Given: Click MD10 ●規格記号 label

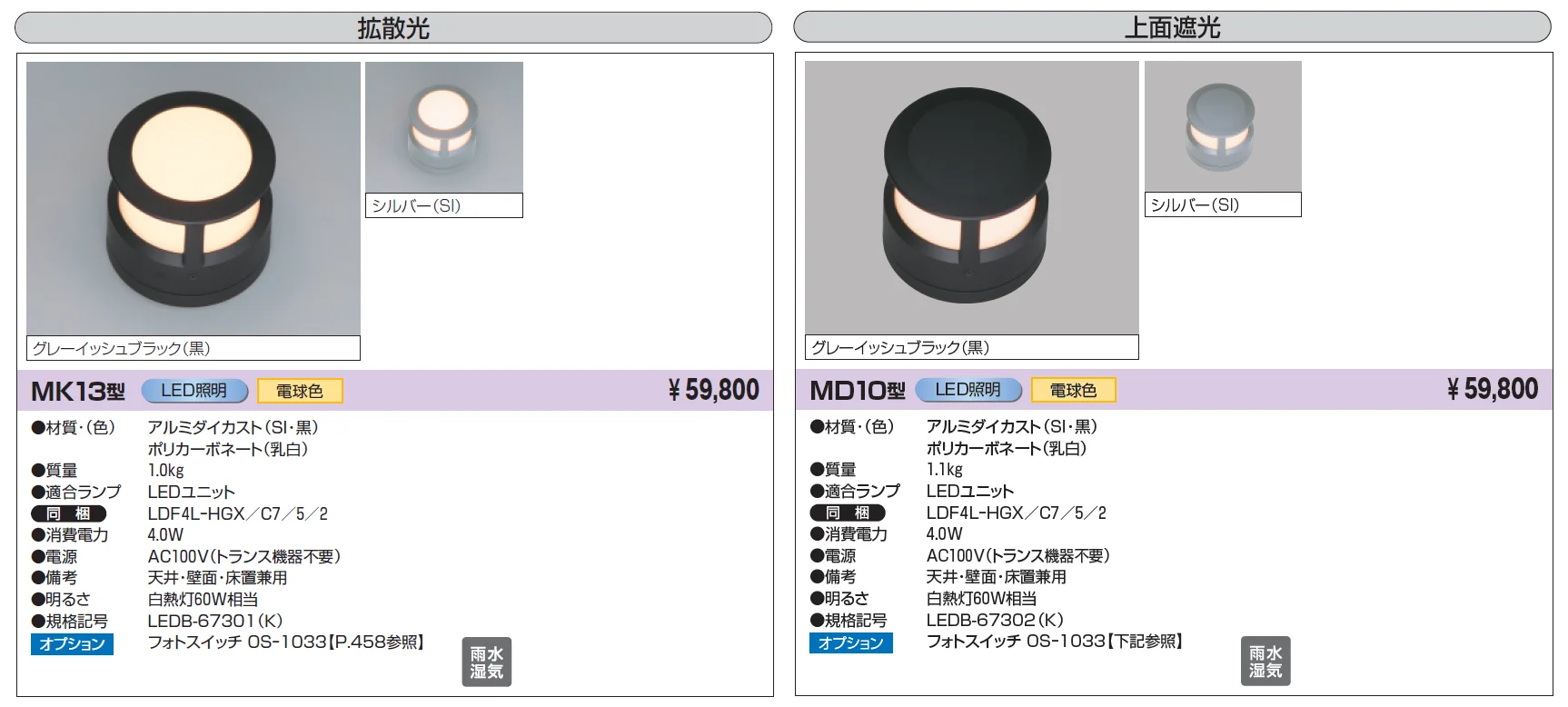Looking at the screenshot, I should click(849, 621).
